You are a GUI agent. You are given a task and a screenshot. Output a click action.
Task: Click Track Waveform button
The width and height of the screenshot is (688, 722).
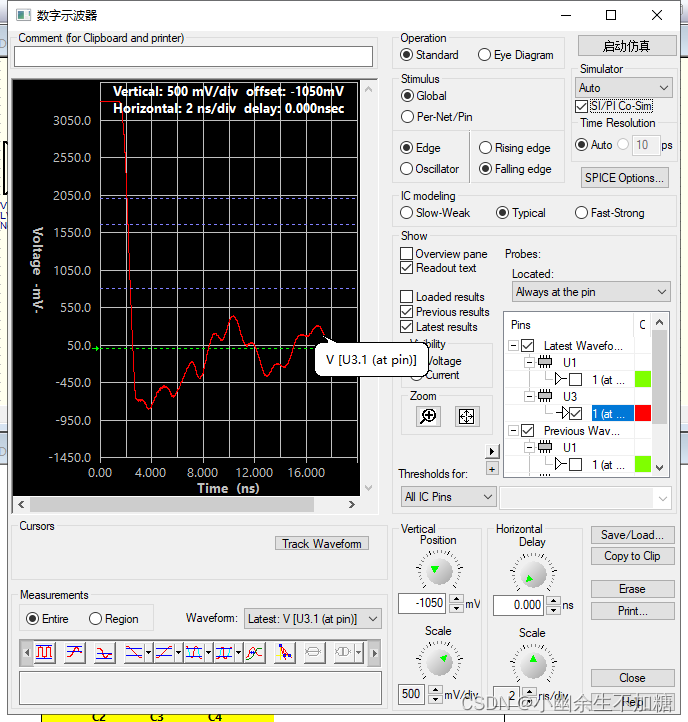coord(322,544)
